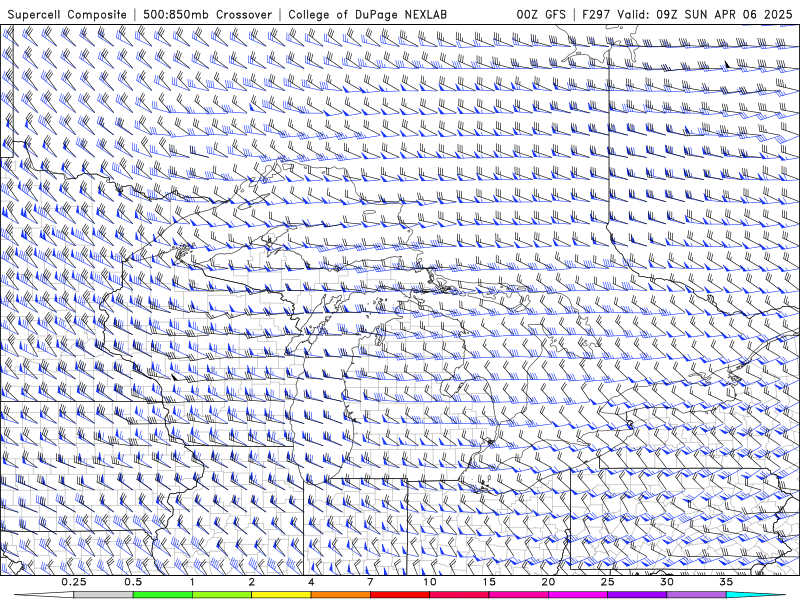Click the legend value 20

(x=548, y=582)
